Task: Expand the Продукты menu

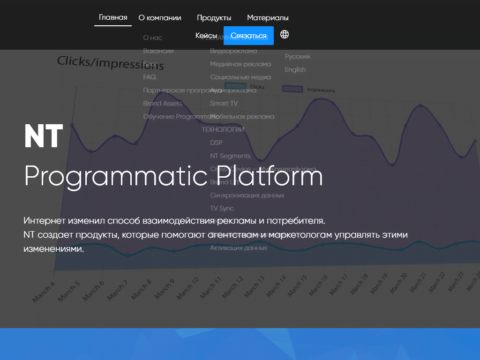Action: click(x=214, y=18)
